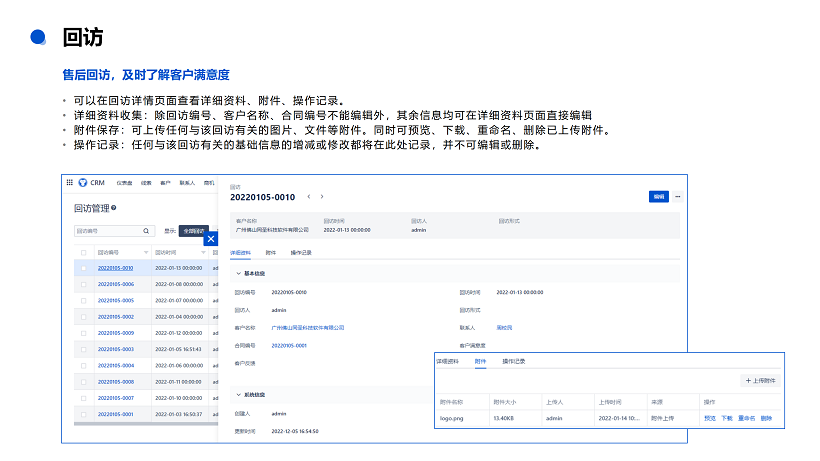Click the help icon beside 回访管理
This screenshot has width=820, height=461.
[114, 208]
